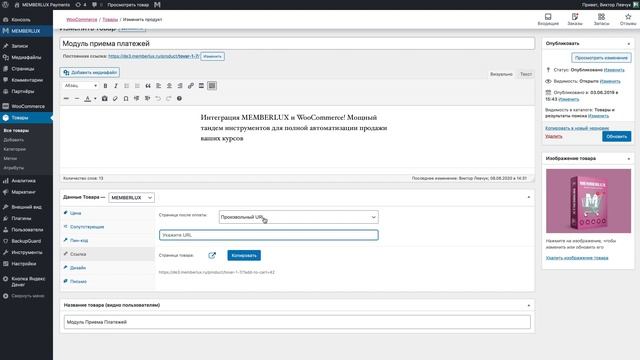The width and height of the screenshot is (640, 360).
Task: Open the WooCommerce Reviews star icon
Action: point(628,19)
